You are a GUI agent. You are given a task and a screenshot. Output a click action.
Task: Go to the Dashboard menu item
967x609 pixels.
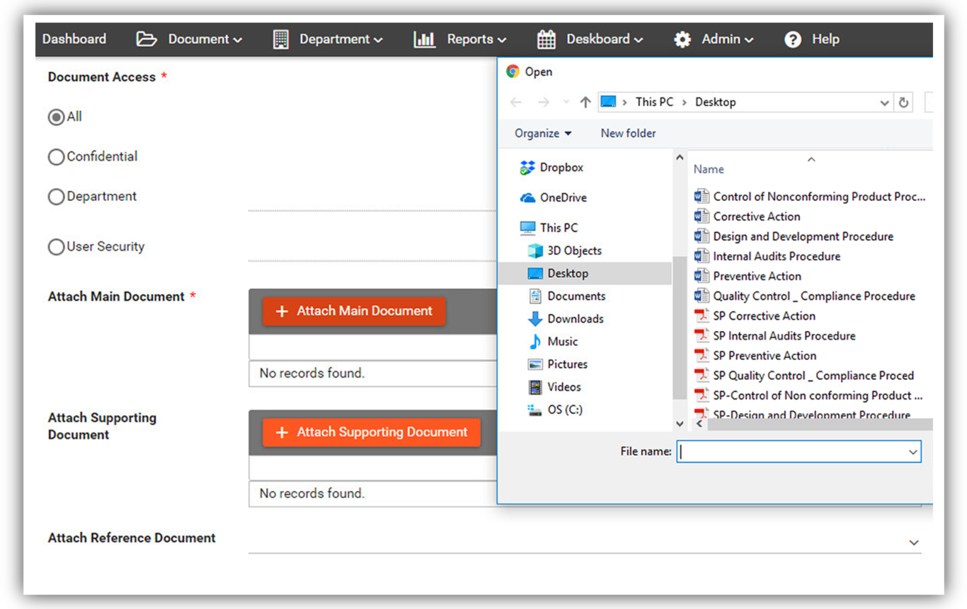tap(74, 39)
